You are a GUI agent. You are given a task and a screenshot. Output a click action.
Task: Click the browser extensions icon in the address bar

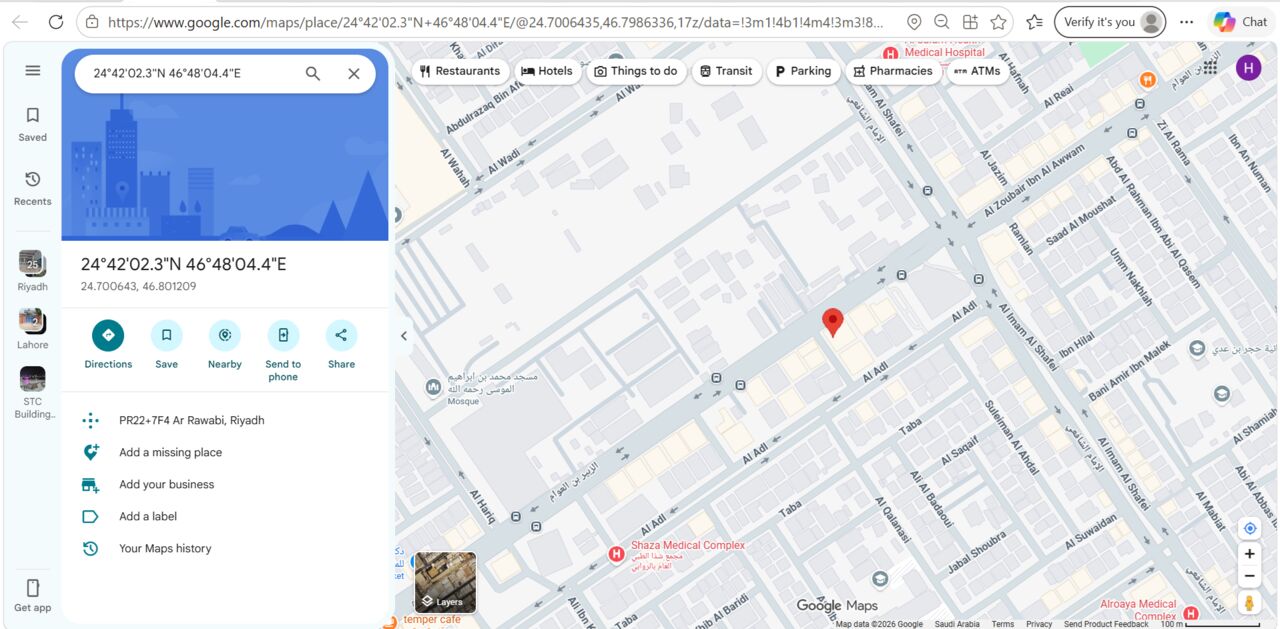(970, 21)
